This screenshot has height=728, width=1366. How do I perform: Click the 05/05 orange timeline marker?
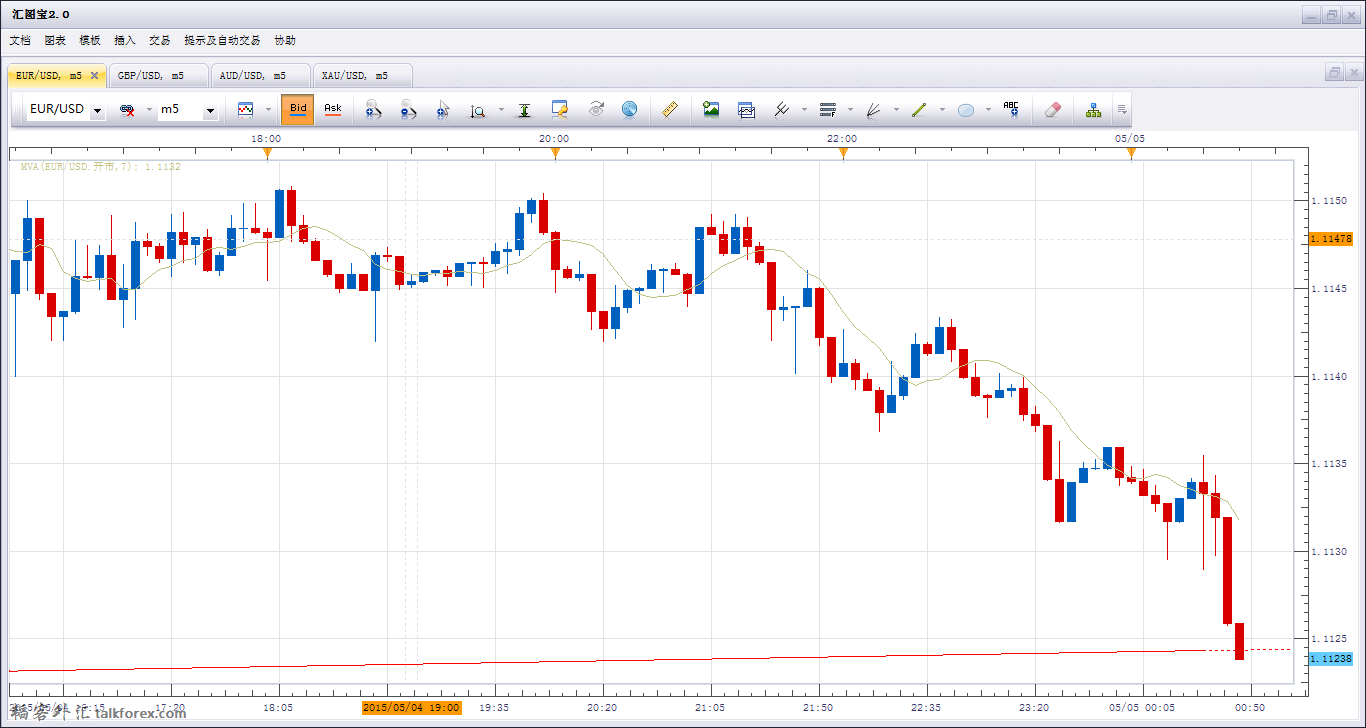[1131, 152]
